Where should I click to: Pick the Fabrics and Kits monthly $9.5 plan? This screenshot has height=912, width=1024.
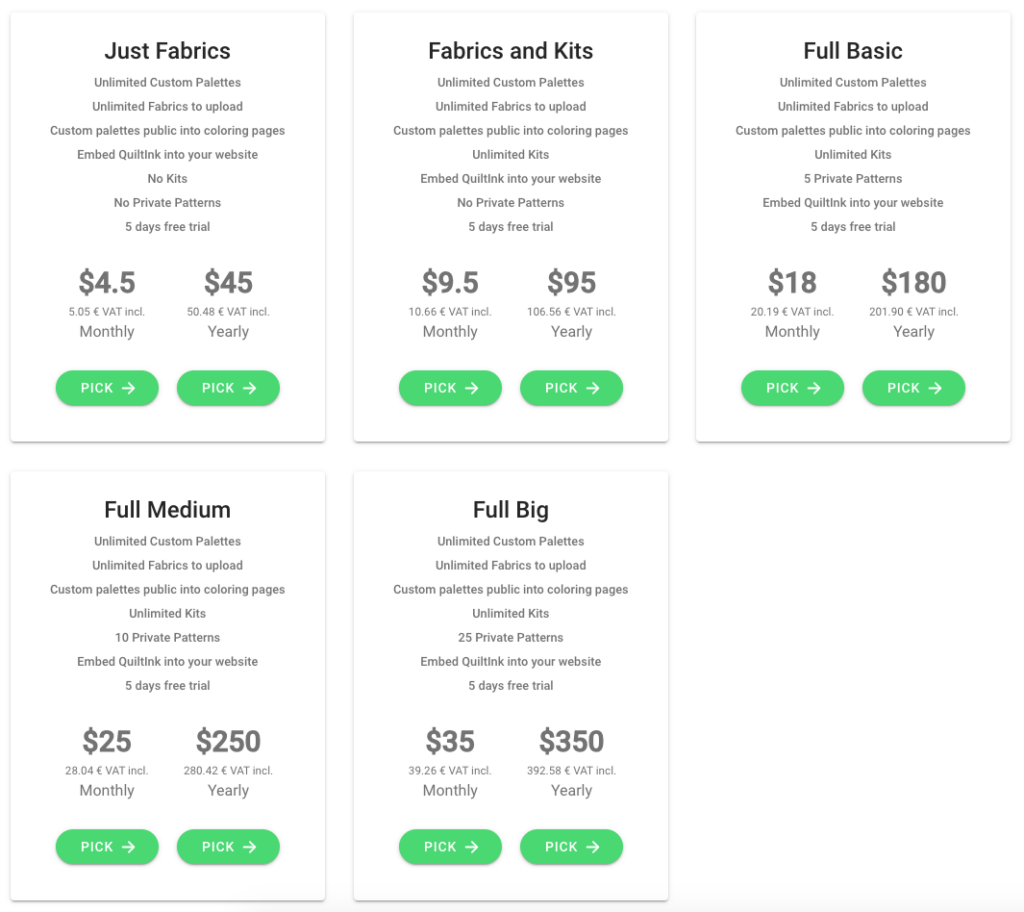tap(450, 388)
